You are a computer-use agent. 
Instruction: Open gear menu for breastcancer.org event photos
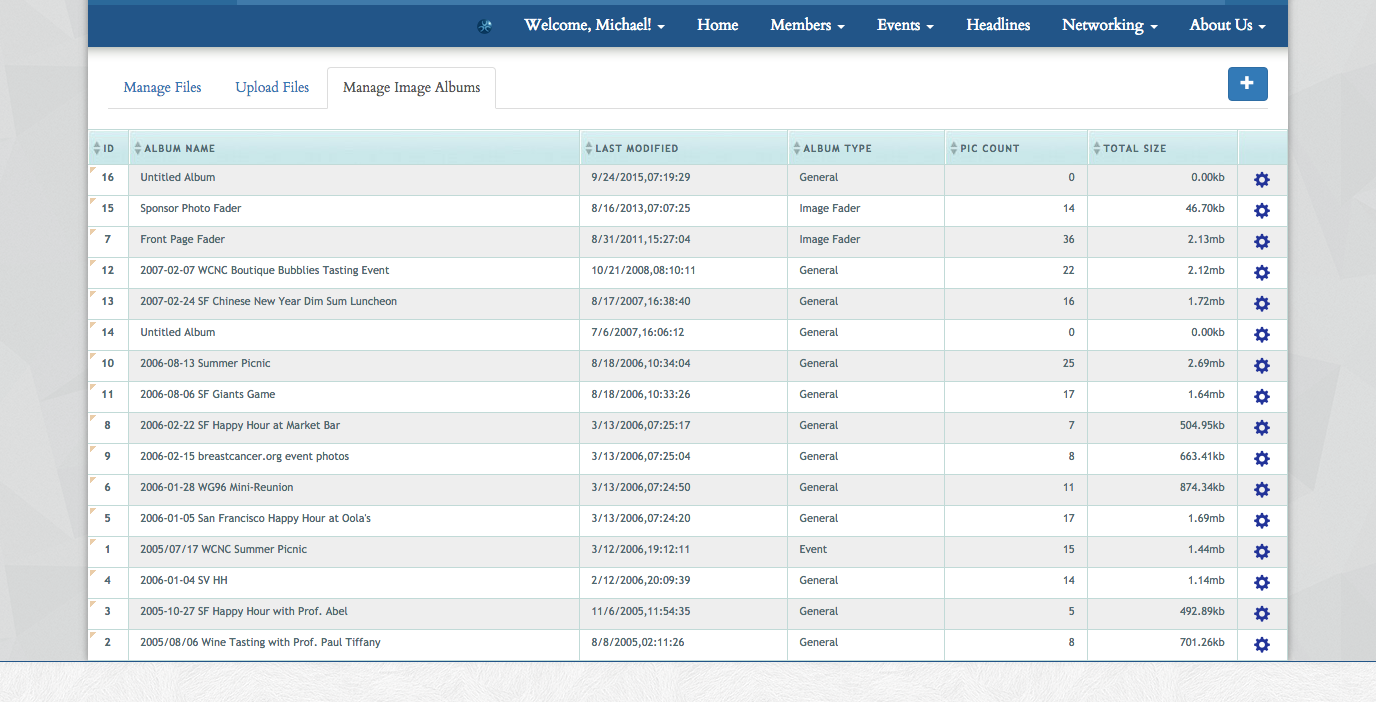[x=1262, y=459]
